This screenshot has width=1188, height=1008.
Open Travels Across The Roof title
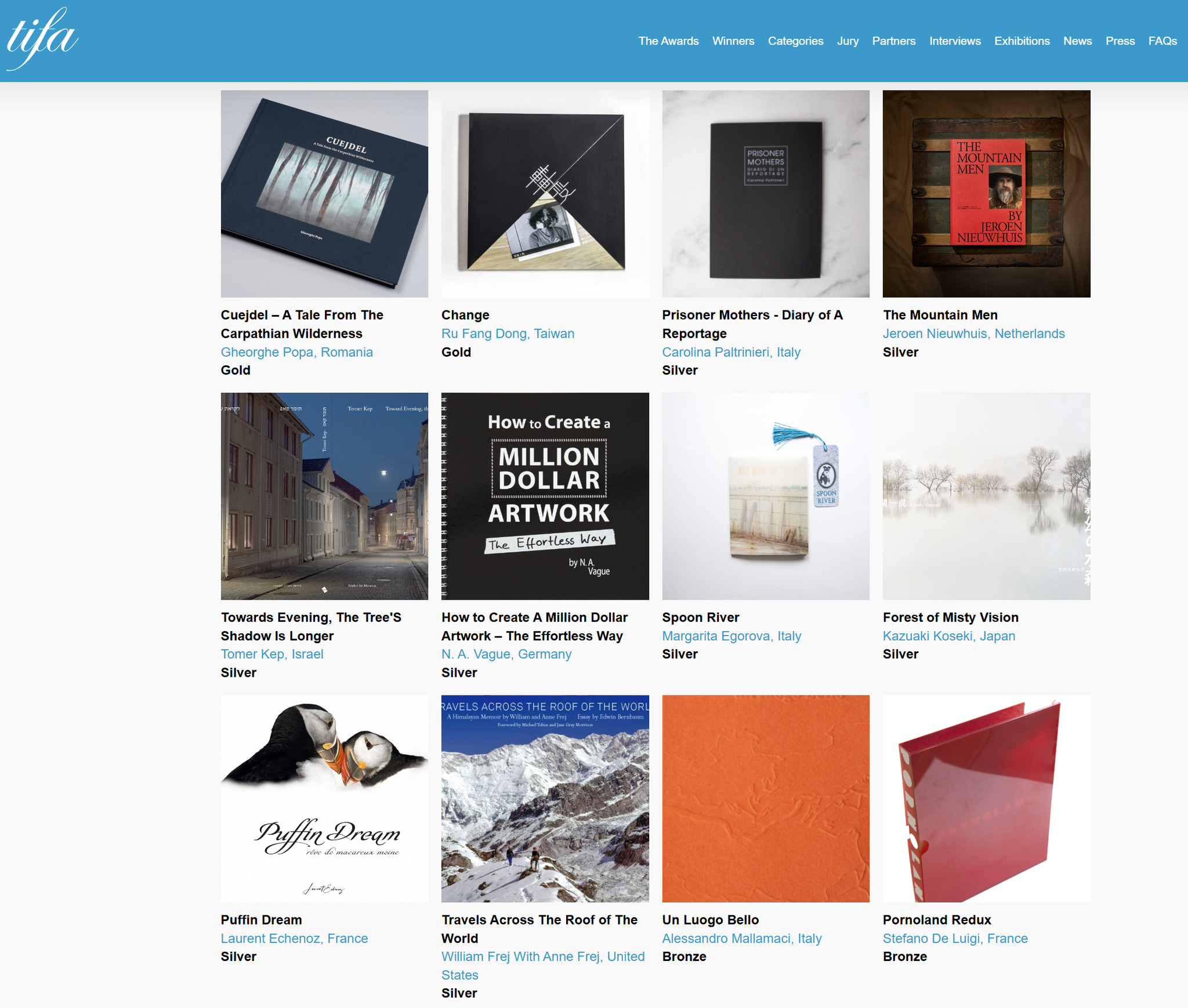pos(539,929)
